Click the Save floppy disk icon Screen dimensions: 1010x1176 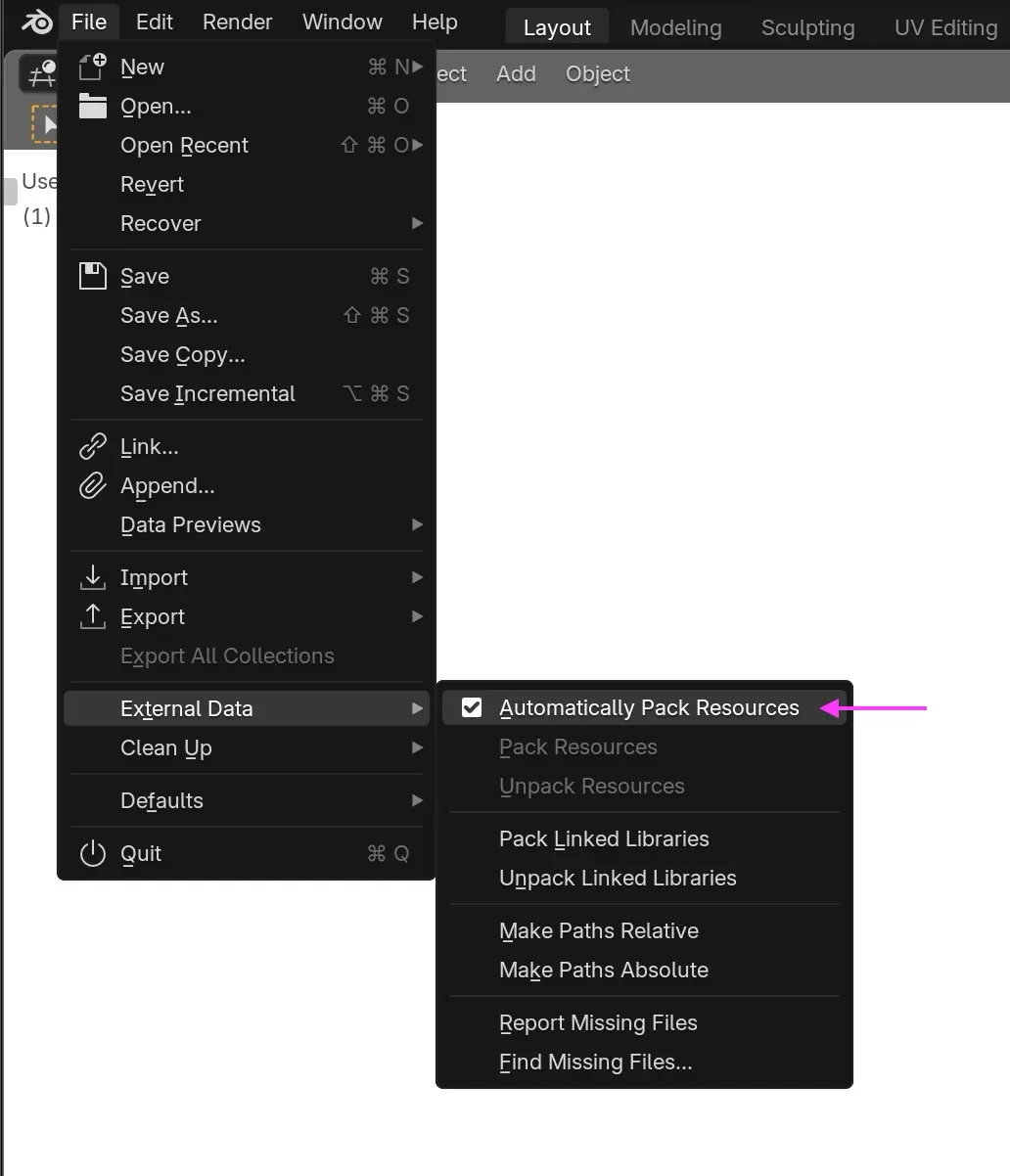coord(92,276)
